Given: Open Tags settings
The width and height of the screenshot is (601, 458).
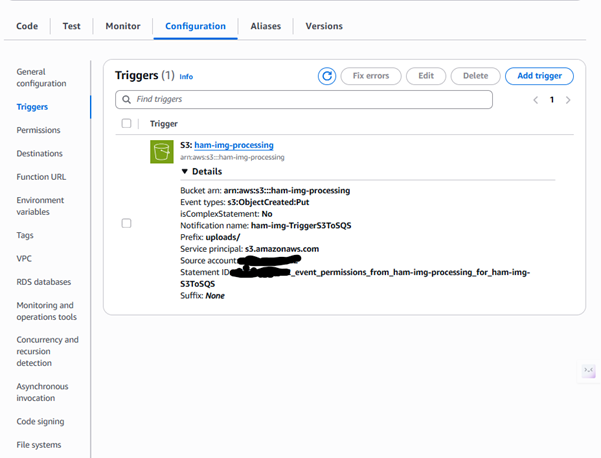Looking at the screenshot, I should 25,235.
